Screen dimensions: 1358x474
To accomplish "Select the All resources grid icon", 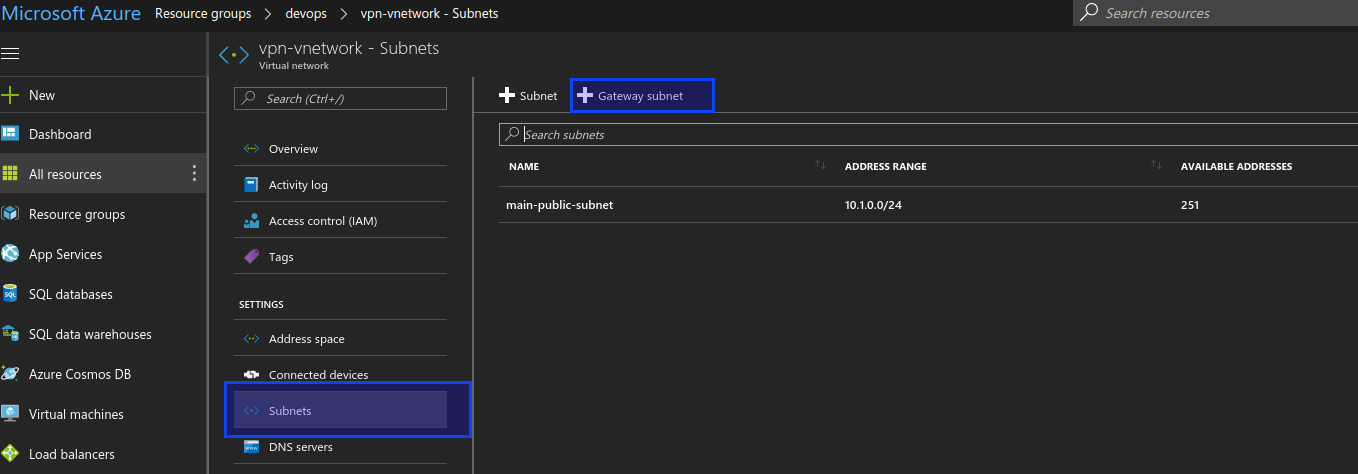I will click(x=10, y=174).
